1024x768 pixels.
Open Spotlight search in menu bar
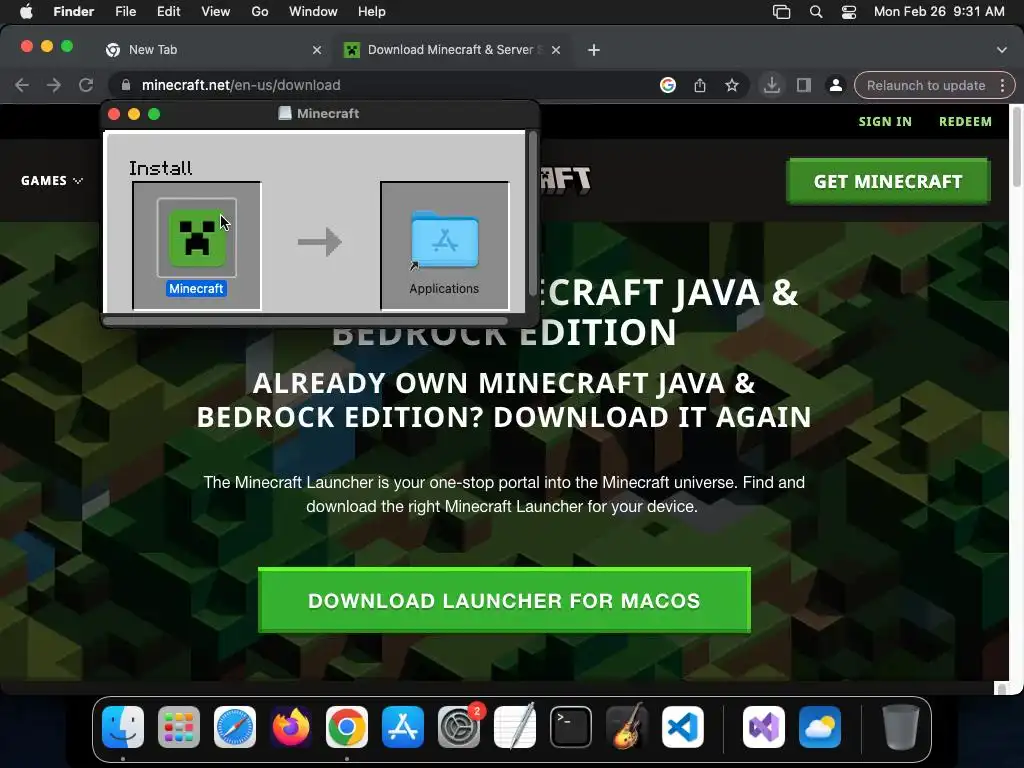click(x=816, y=12)
